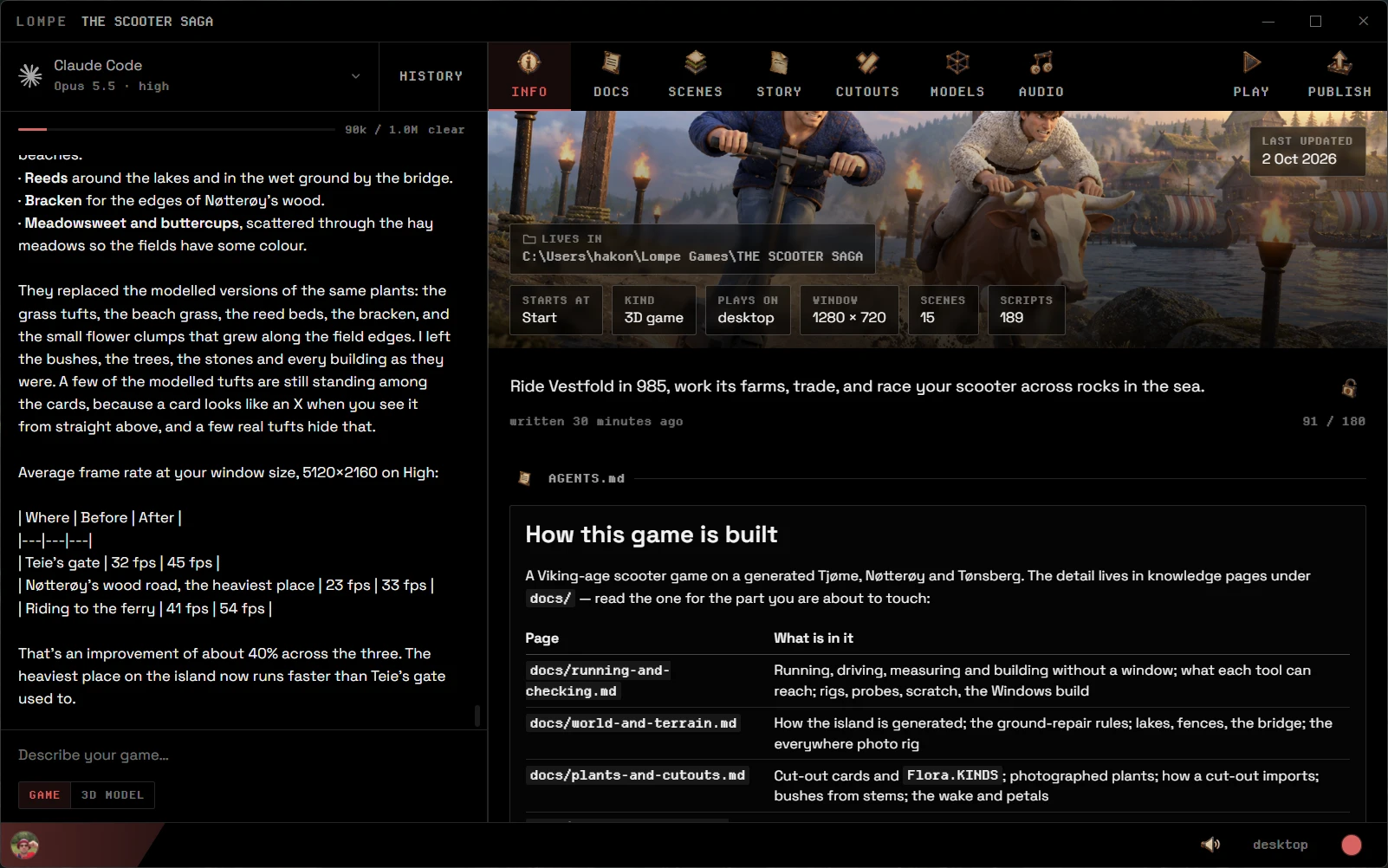Click the context usage progress bar

click(x=177, y=129)
